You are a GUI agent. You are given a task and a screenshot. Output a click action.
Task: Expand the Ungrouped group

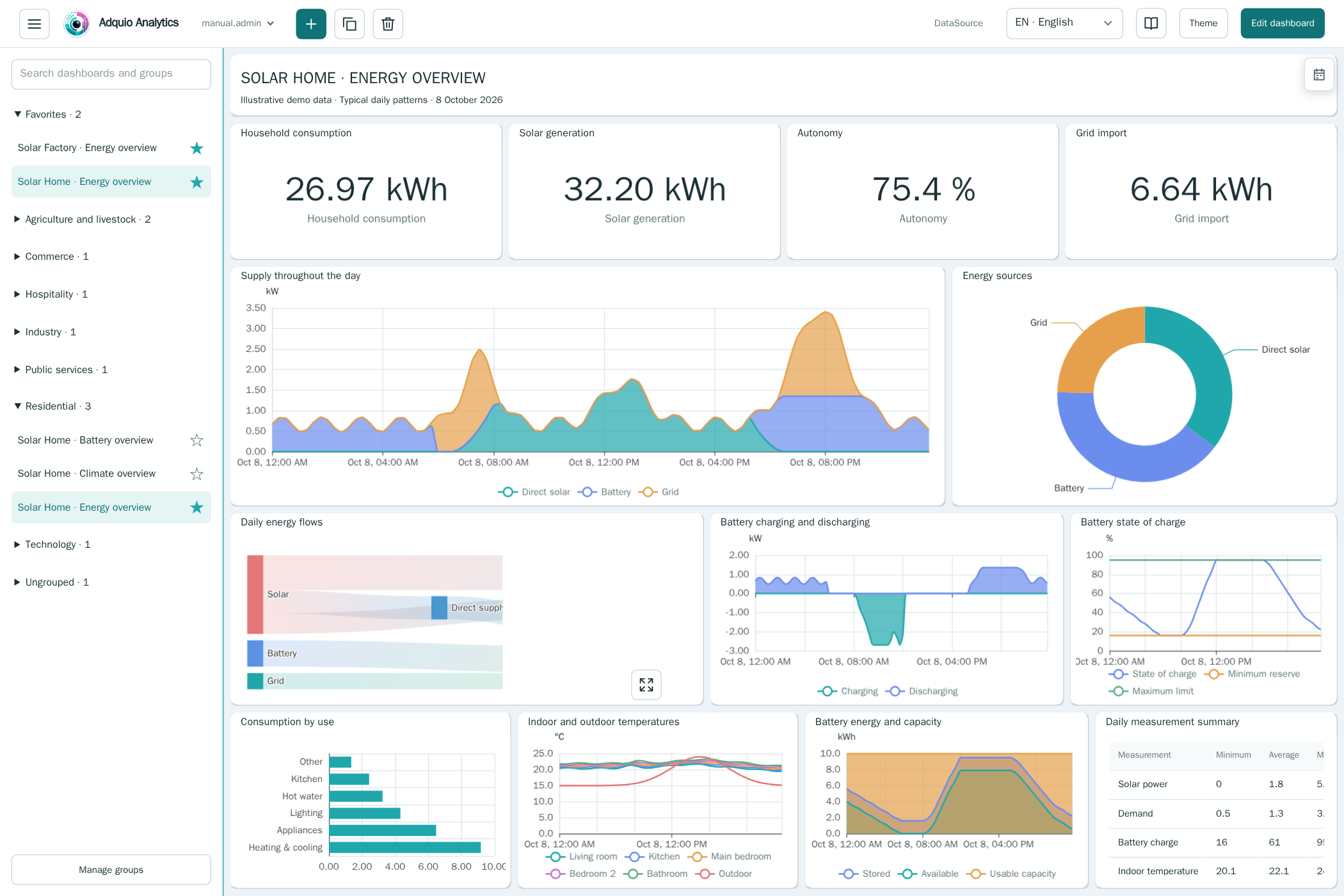pyautogui.click(x=52, y=582)
